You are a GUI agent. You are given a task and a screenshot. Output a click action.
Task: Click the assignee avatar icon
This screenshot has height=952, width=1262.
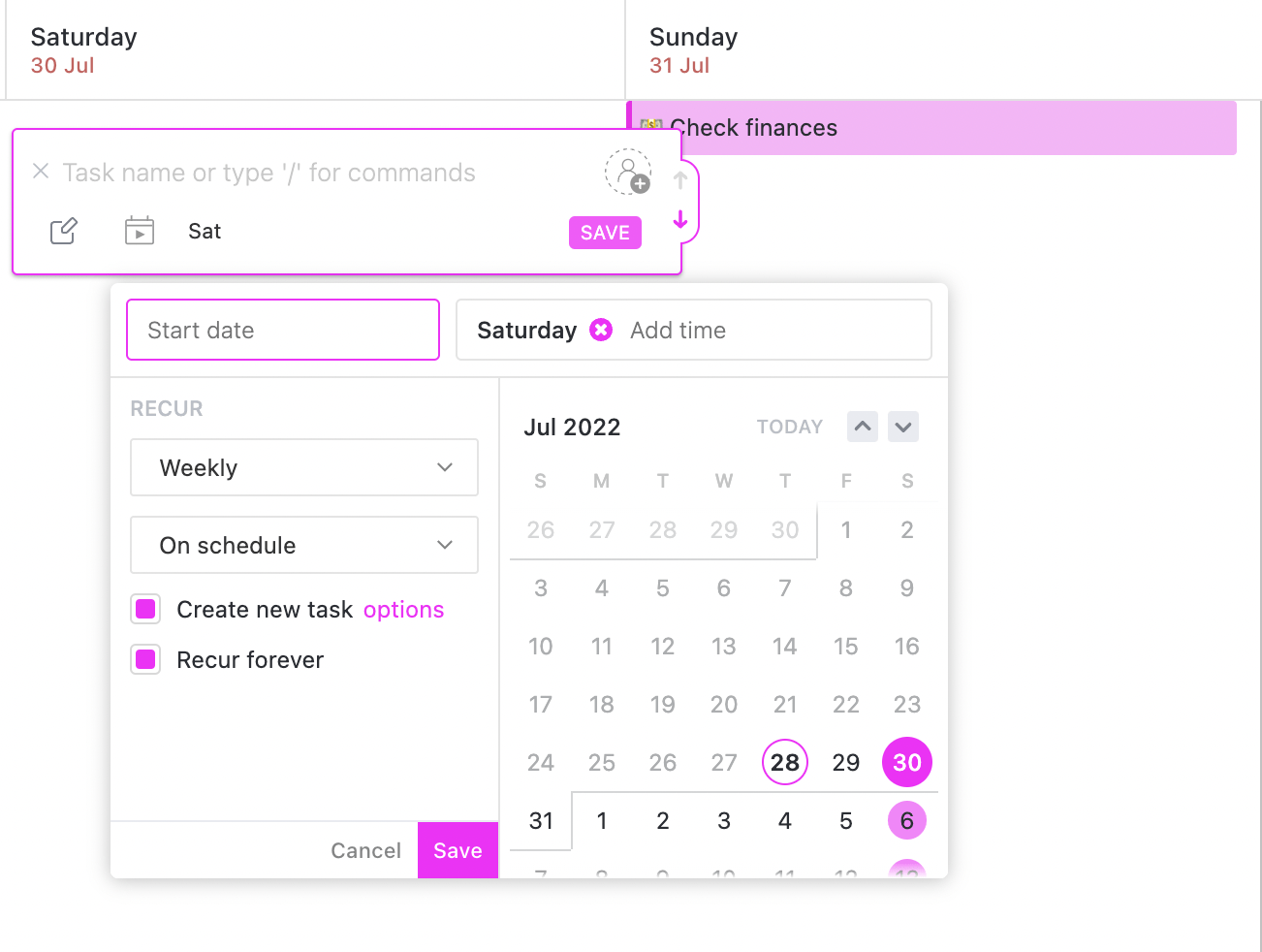628,173
